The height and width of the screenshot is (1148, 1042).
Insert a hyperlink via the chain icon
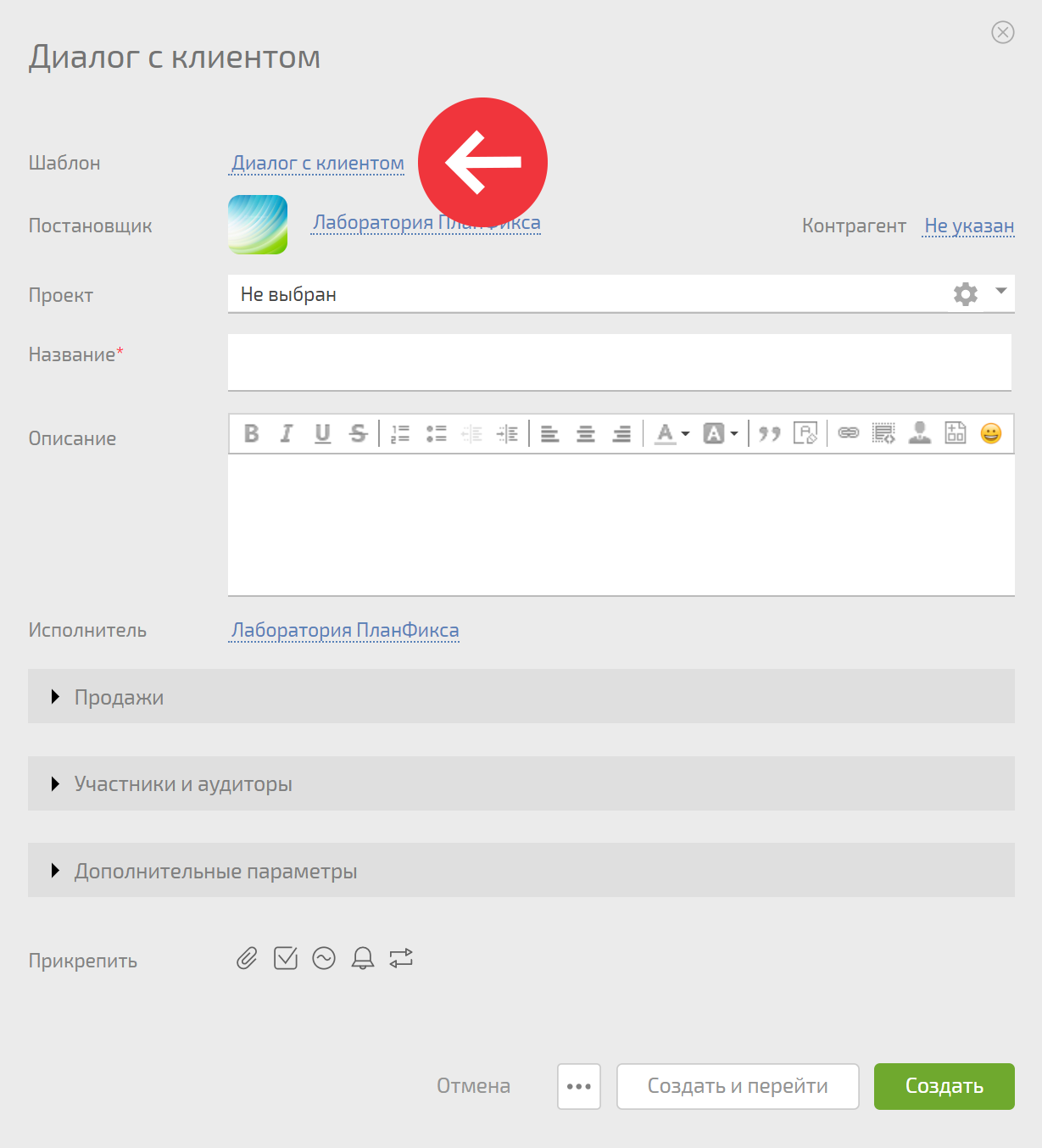click(x=849, y=433)
